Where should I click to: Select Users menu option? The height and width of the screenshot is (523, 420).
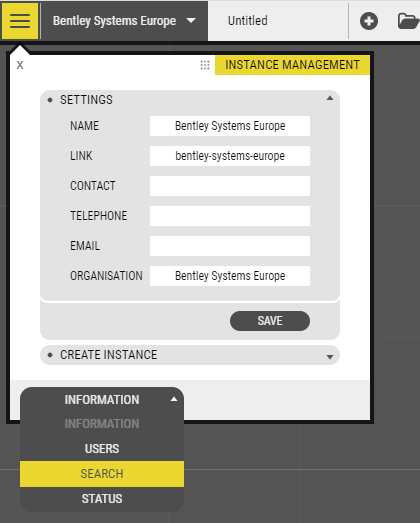[102, 449]
